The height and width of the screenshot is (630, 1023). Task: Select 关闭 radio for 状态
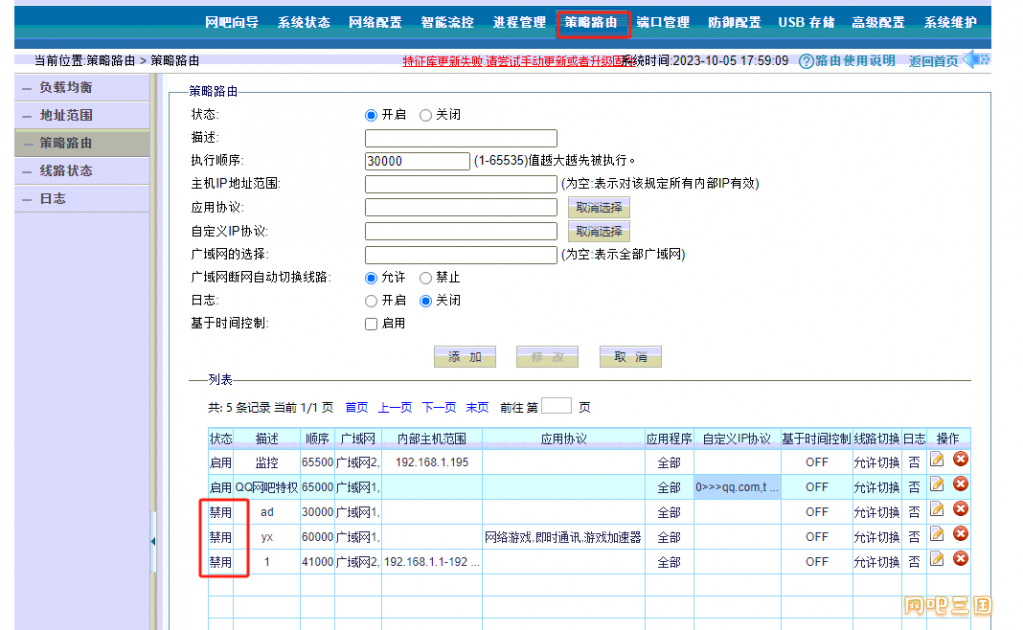425,115
